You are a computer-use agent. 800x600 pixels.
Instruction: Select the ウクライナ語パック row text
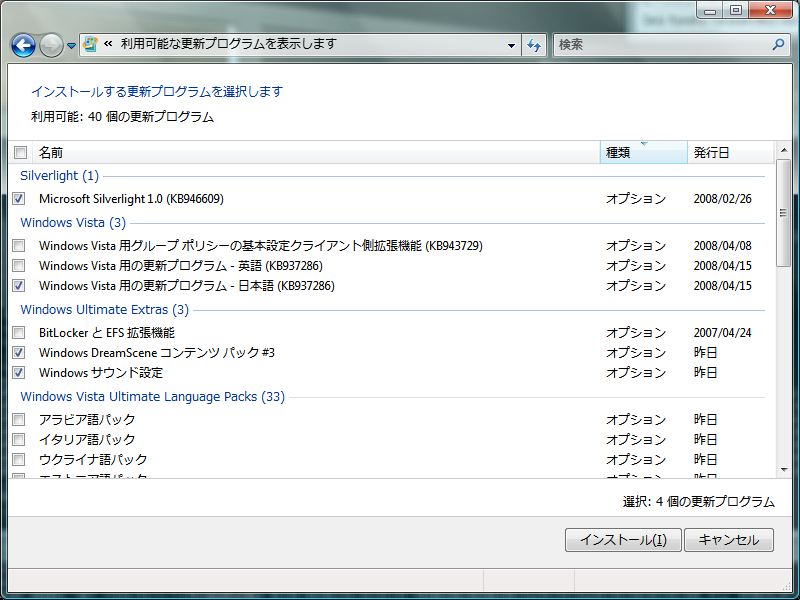(93, 459)
